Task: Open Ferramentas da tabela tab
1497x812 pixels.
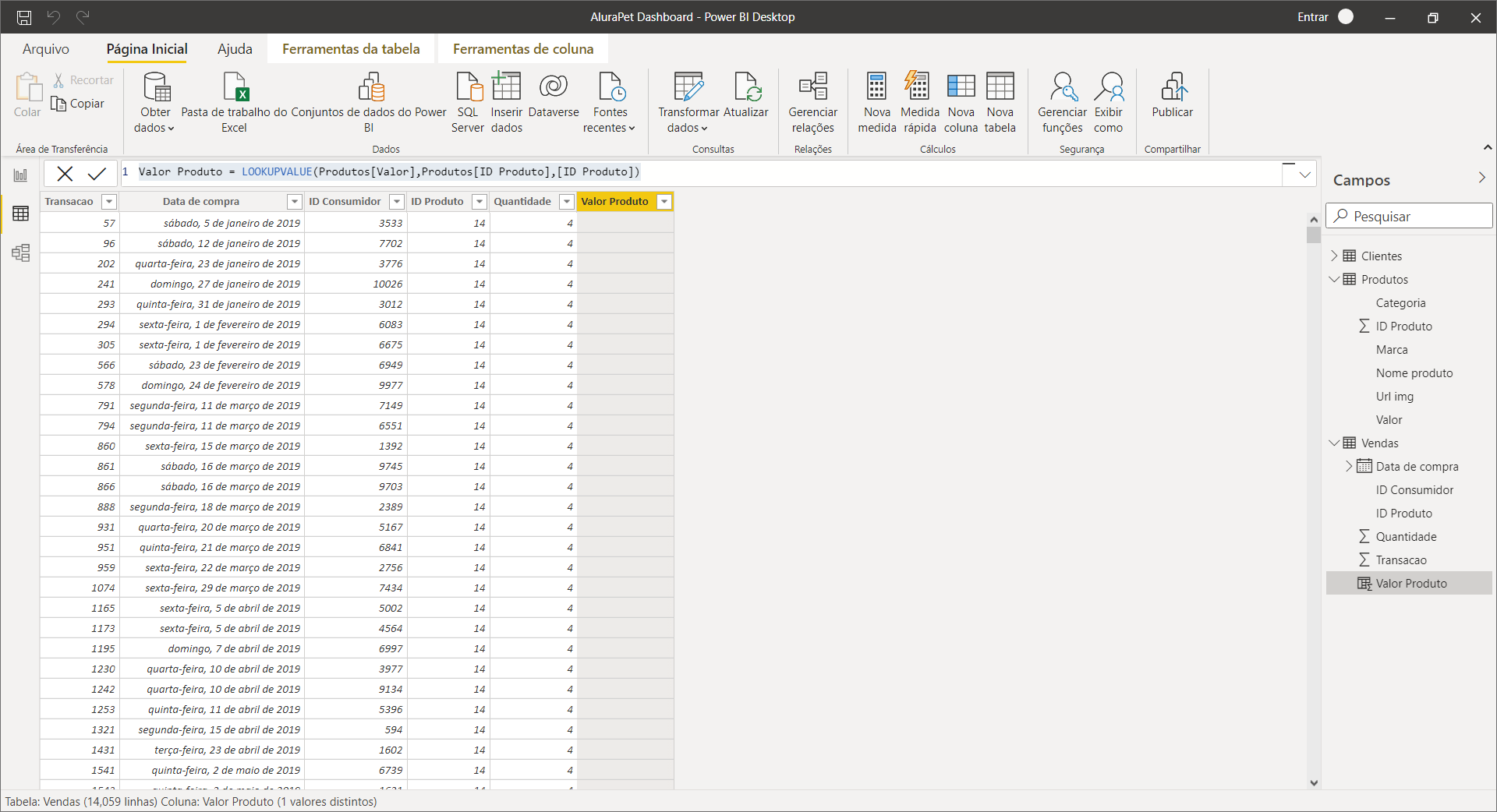Action: pos(351,49)
